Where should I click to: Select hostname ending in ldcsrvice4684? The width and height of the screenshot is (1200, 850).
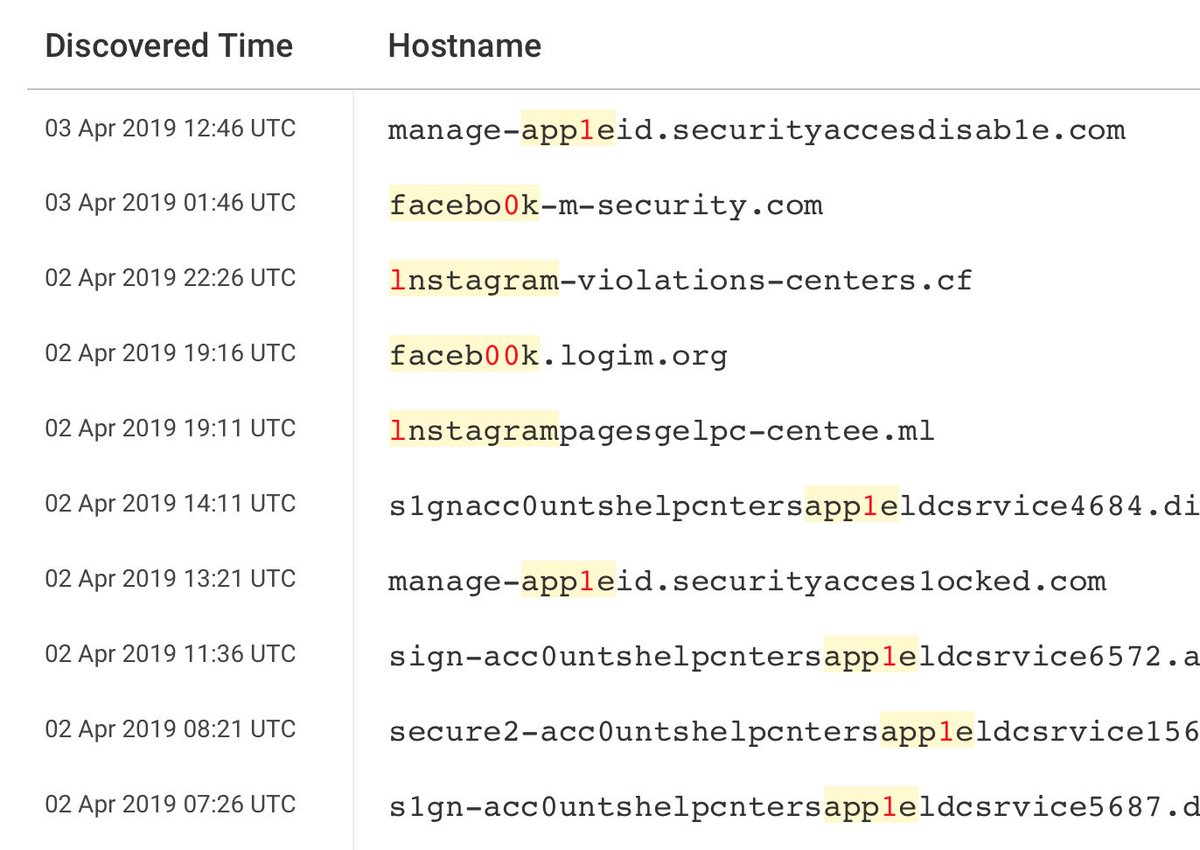coord(794,506)
